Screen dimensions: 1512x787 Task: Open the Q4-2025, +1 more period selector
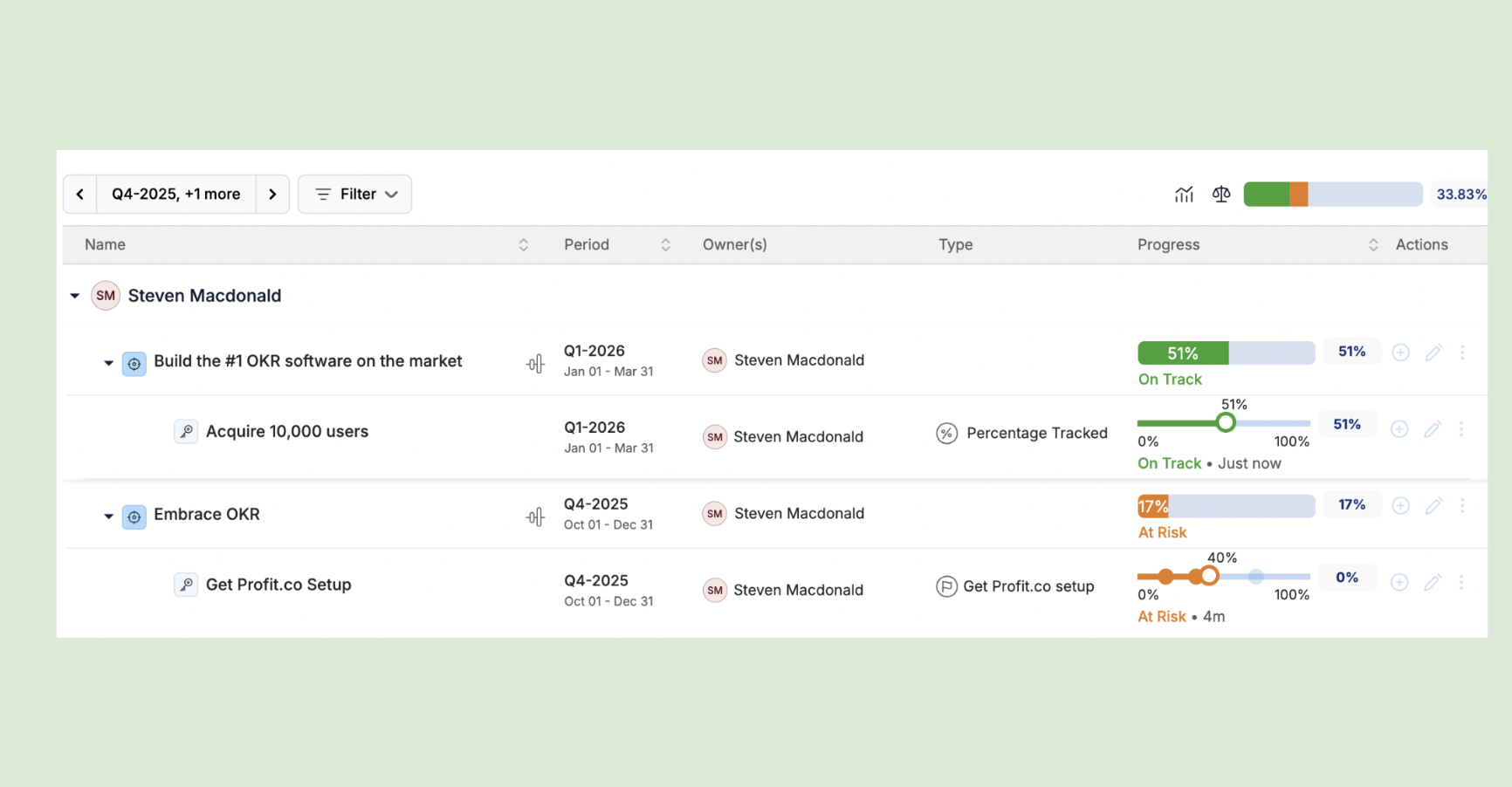click(x=175, y=194)
